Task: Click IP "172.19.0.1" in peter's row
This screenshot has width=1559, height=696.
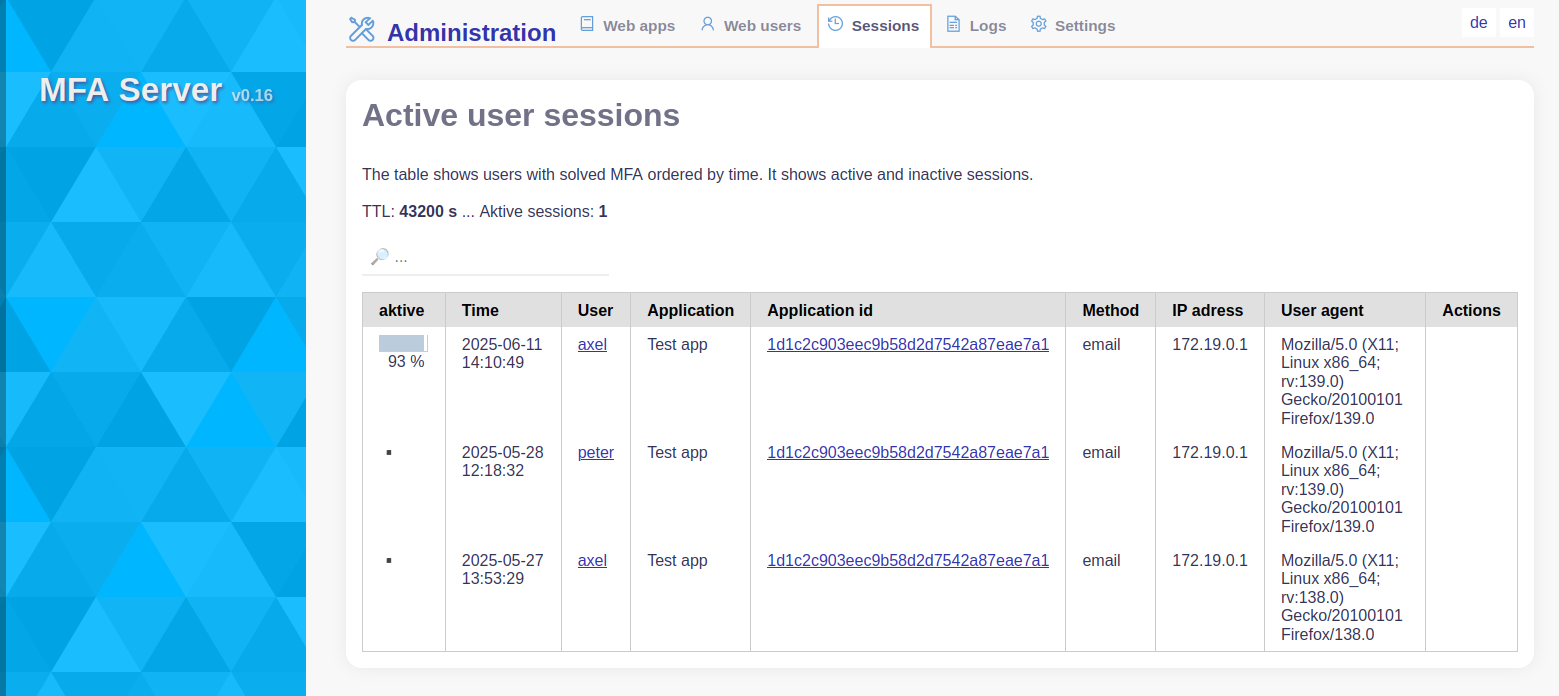Action: coord(1210,453)
